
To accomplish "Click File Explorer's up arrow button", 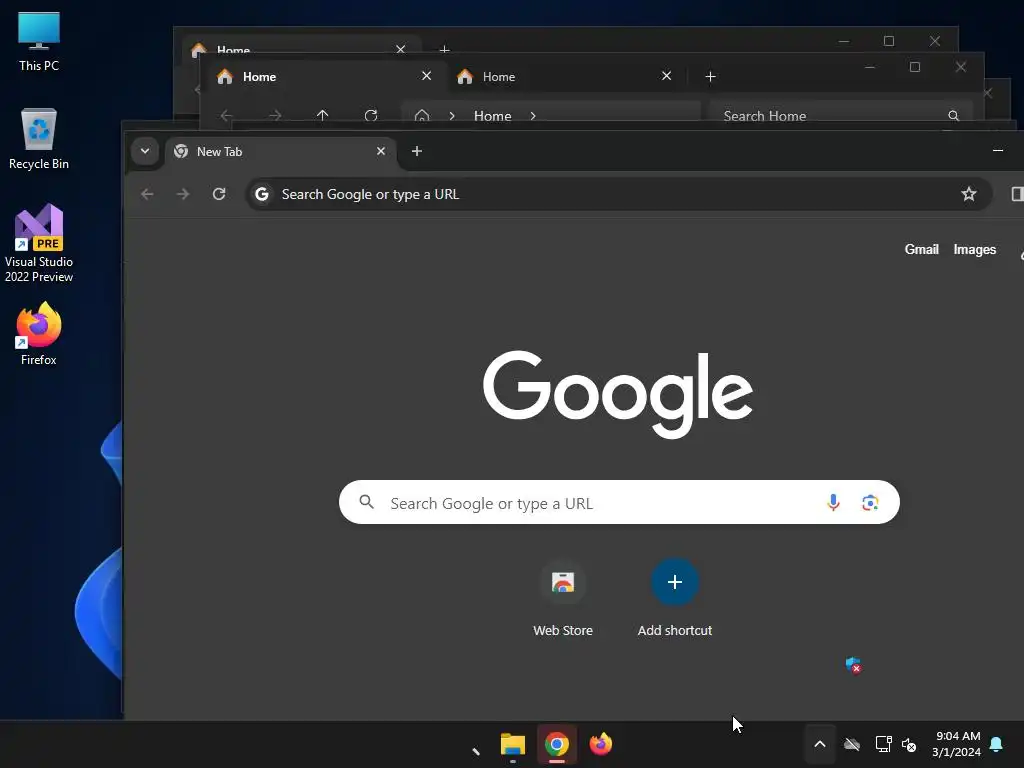I will tap(322, 116).
